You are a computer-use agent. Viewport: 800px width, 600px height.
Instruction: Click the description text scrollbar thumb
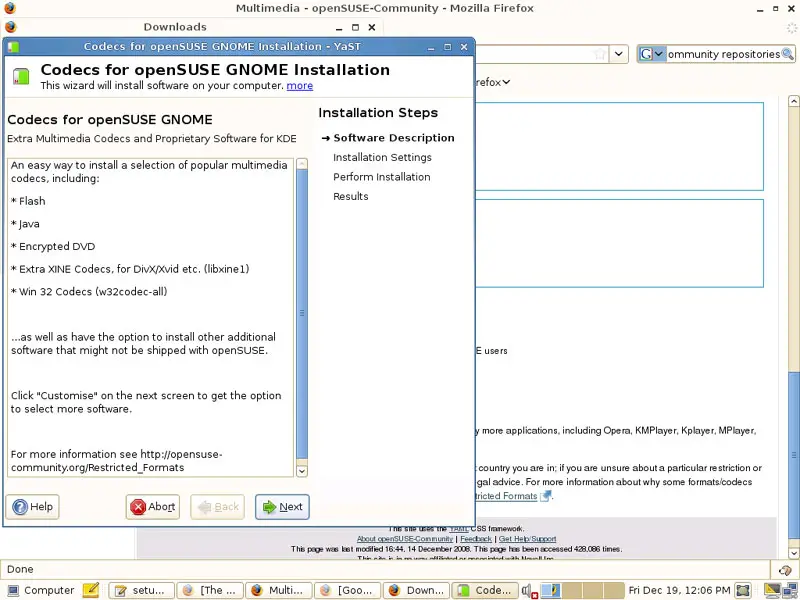302,313
